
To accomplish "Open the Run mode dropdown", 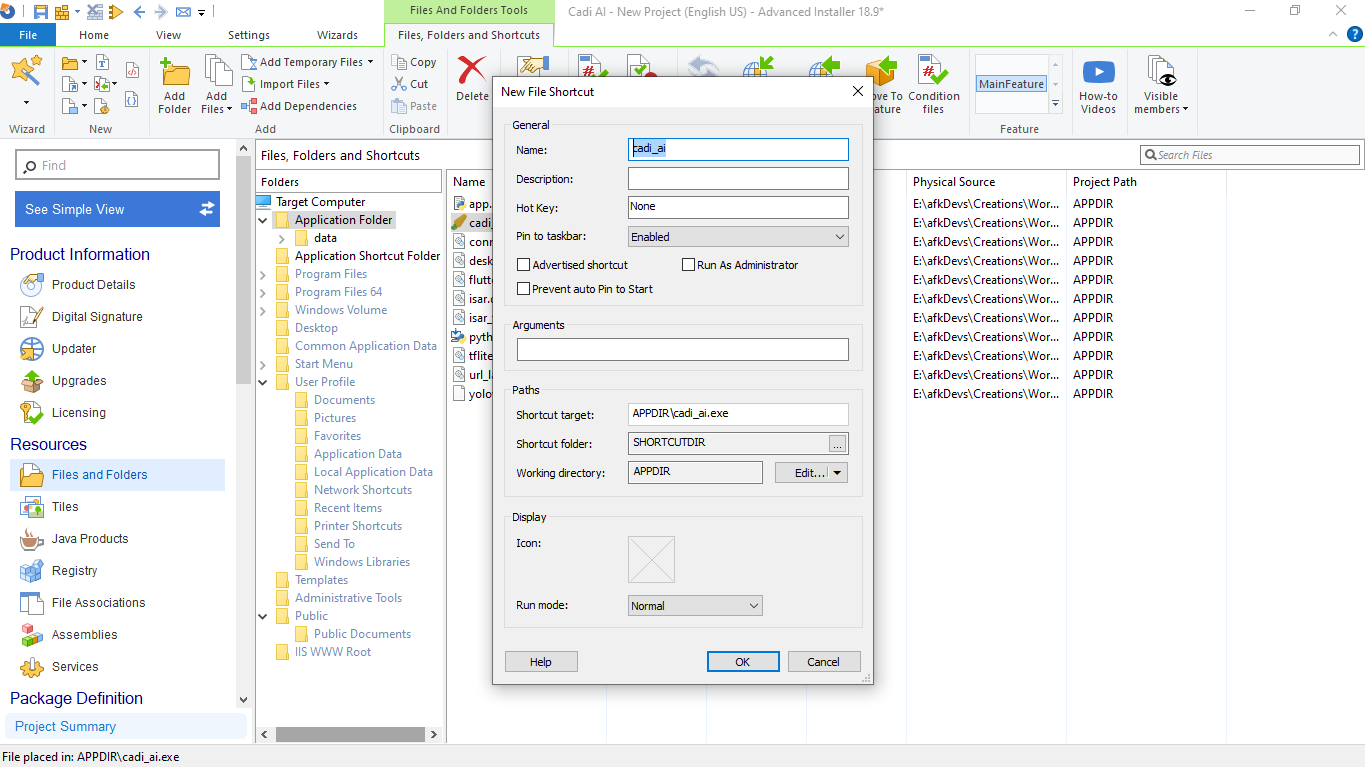I will [695, 606].
